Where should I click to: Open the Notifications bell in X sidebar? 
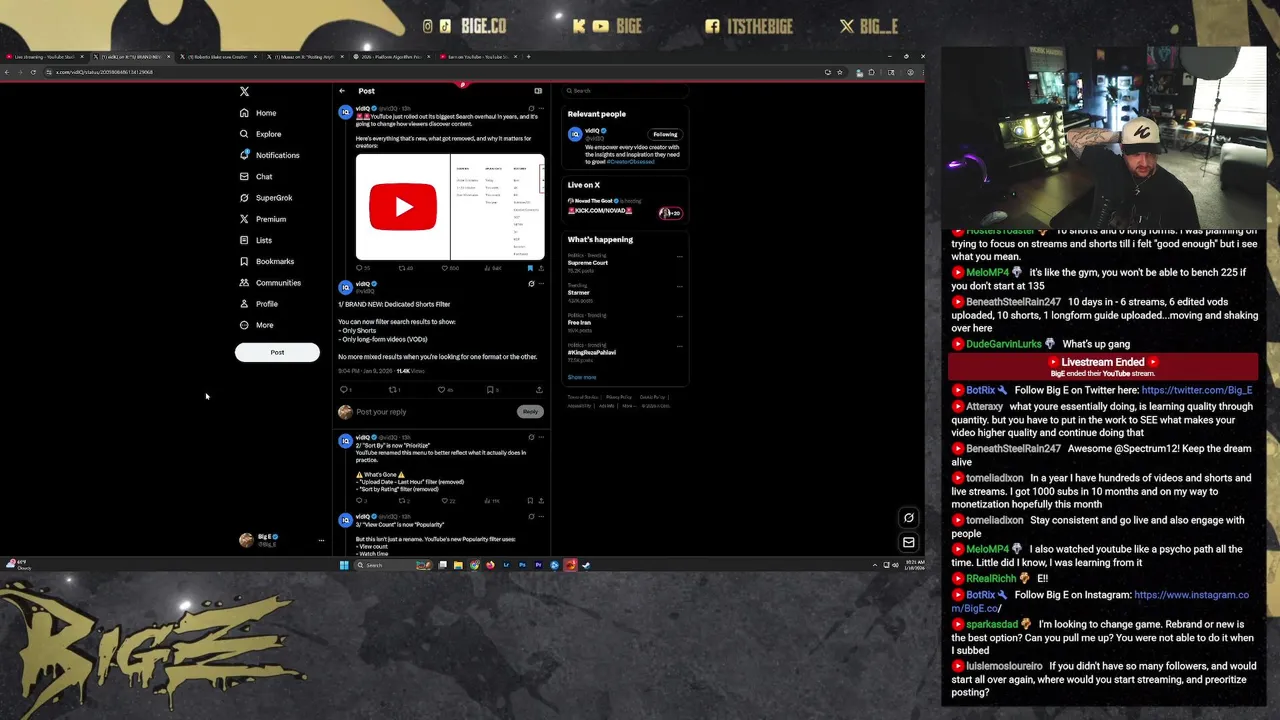coord(269,155)
